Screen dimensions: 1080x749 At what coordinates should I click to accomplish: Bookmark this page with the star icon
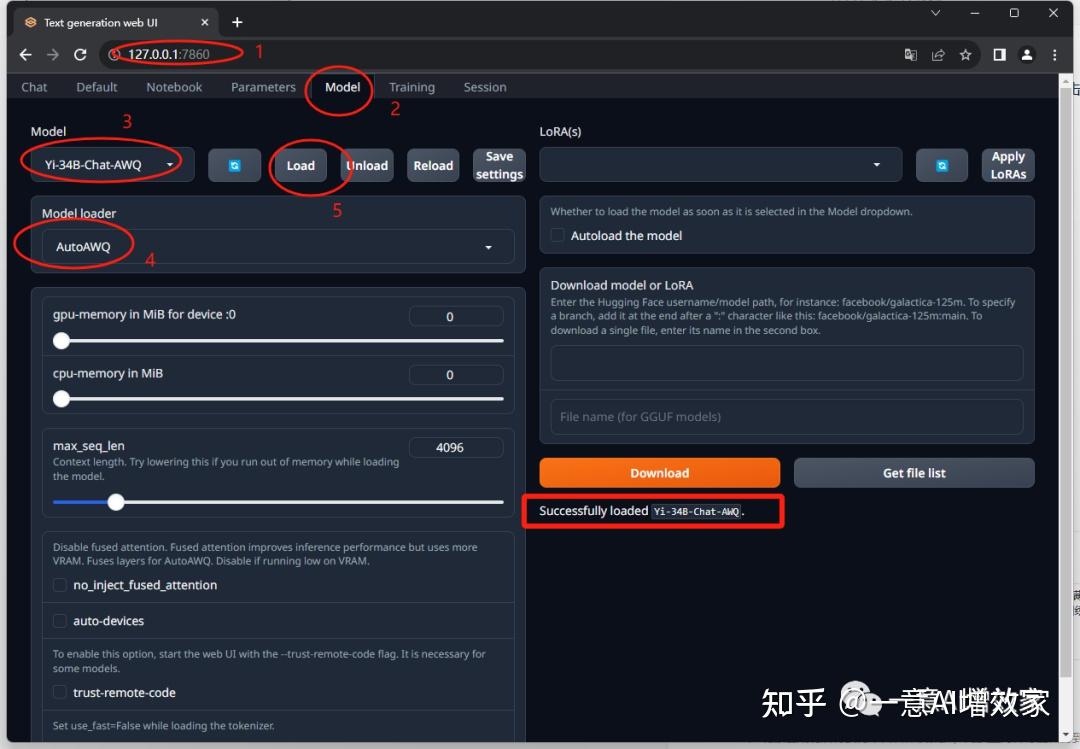pos(965,55)
